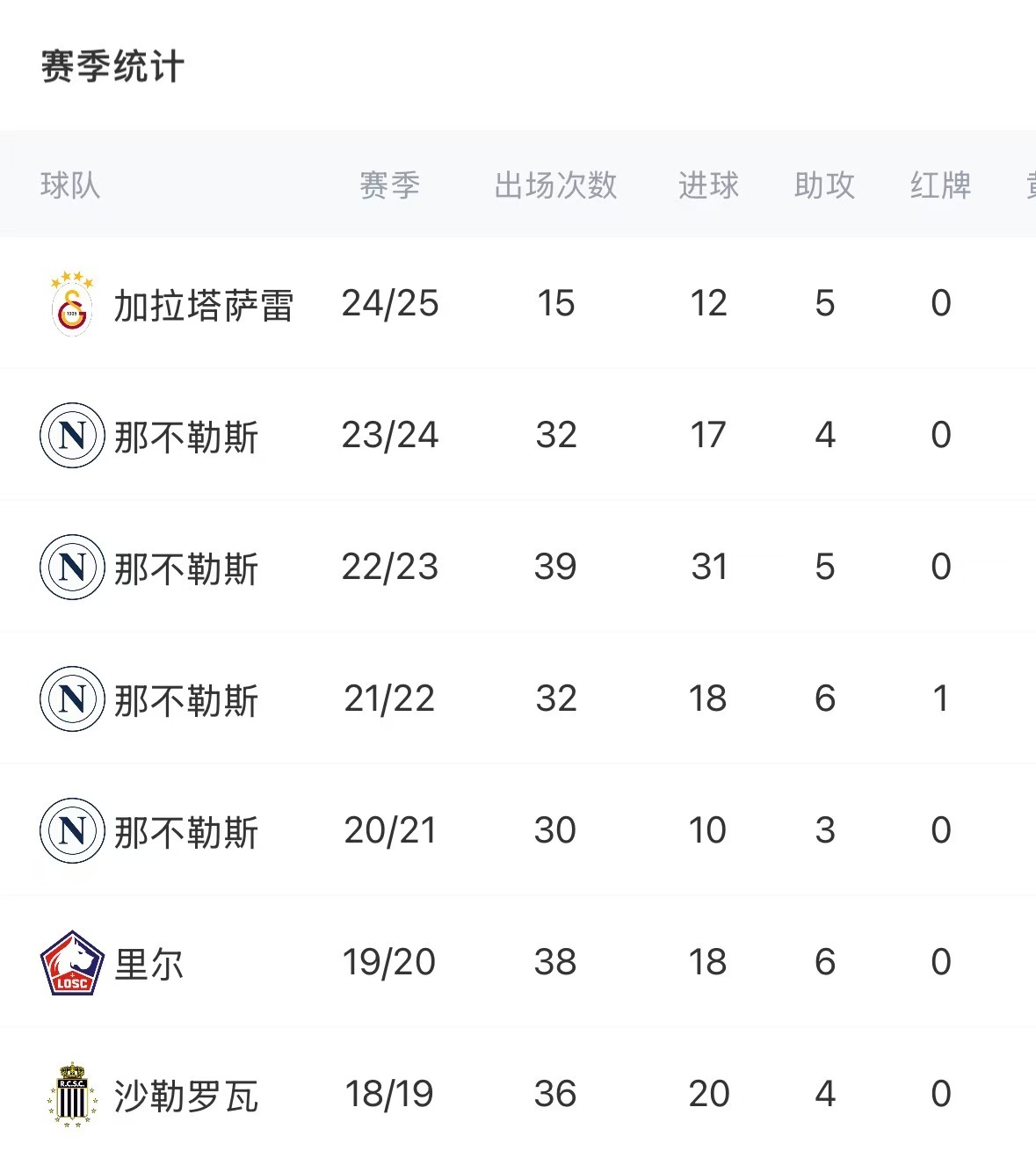Open the 里尔 team name link
1036x1158 pixels.
click(149, 964)
